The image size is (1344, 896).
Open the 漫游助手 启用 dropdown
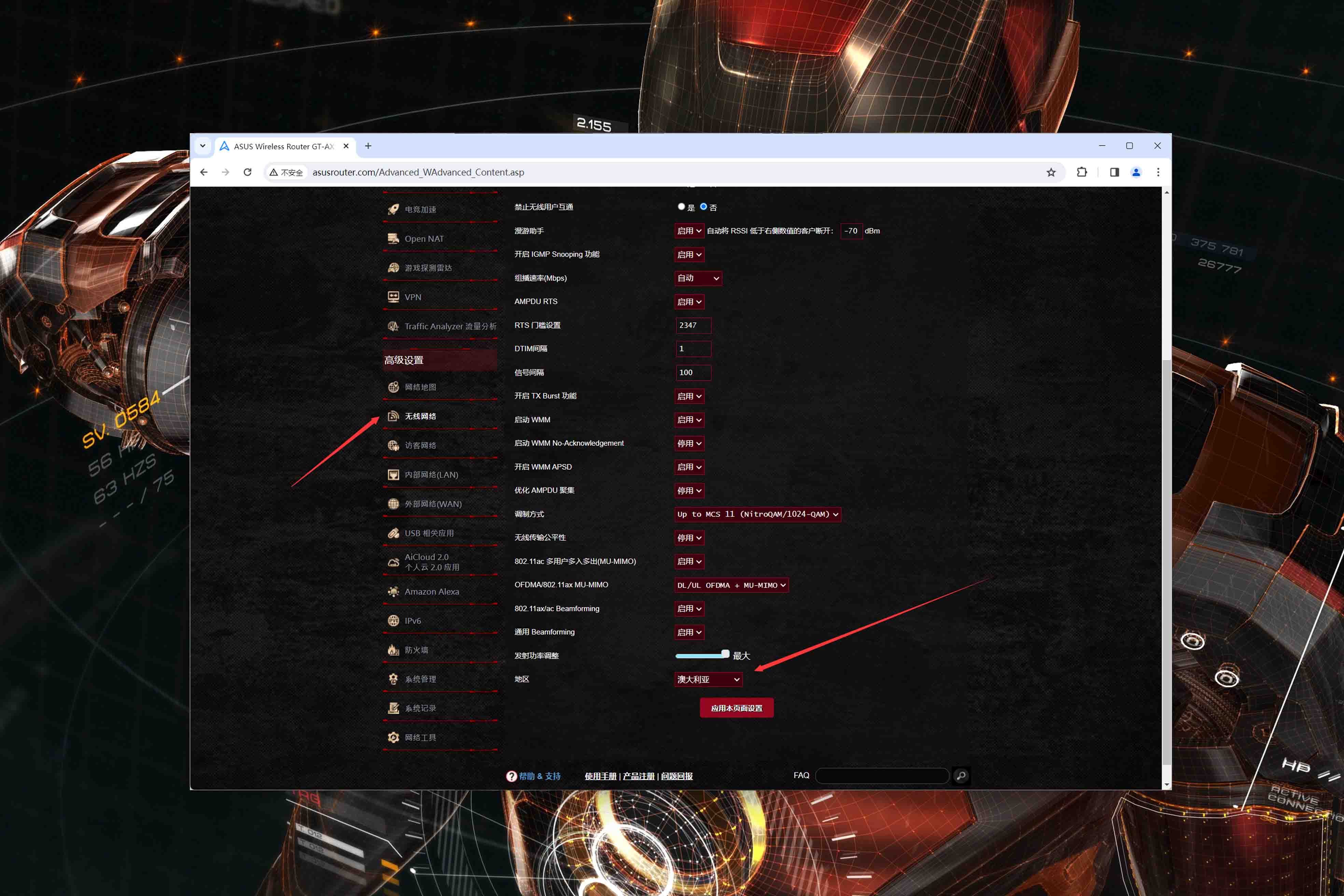point(689,231)
